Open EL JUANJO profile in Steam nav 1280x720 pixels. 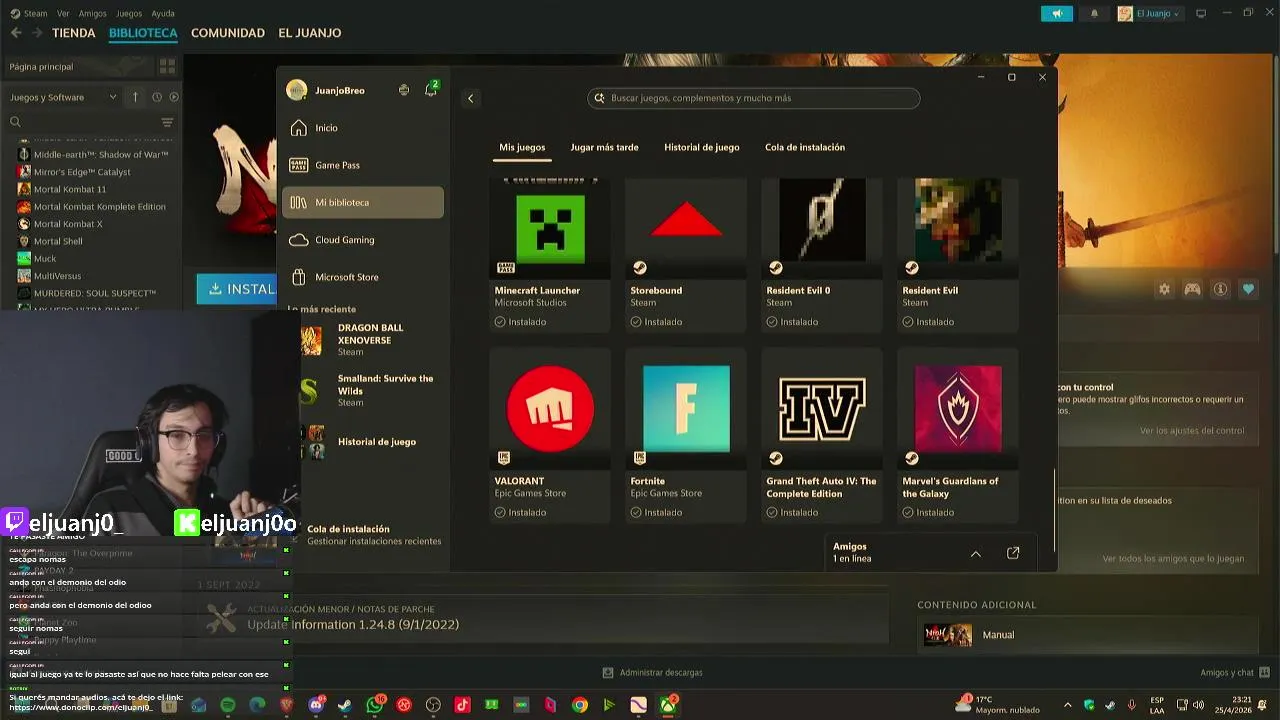(x=310, y=33)
